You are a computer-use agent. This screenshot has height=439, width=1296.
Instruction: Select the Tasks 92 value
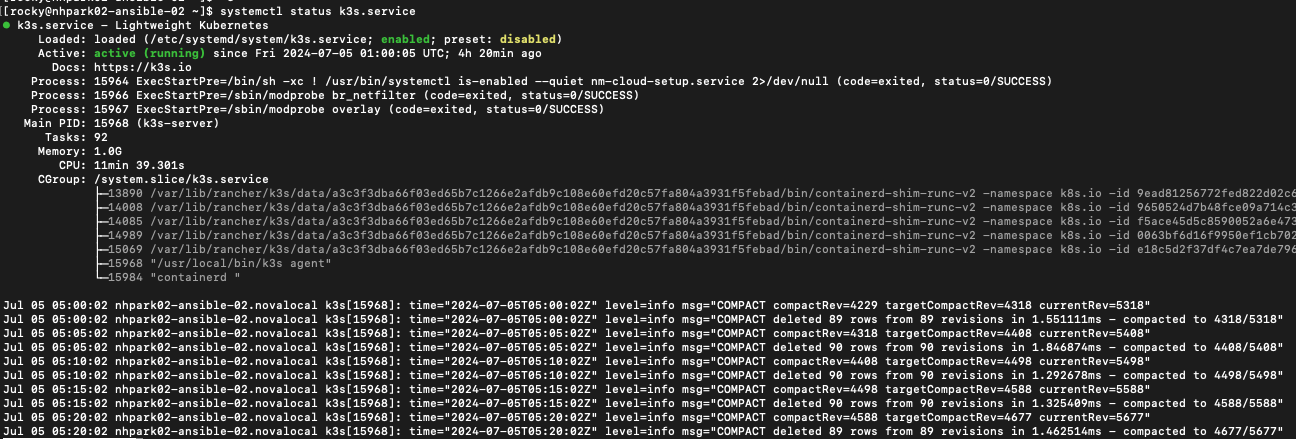(100, 136)
